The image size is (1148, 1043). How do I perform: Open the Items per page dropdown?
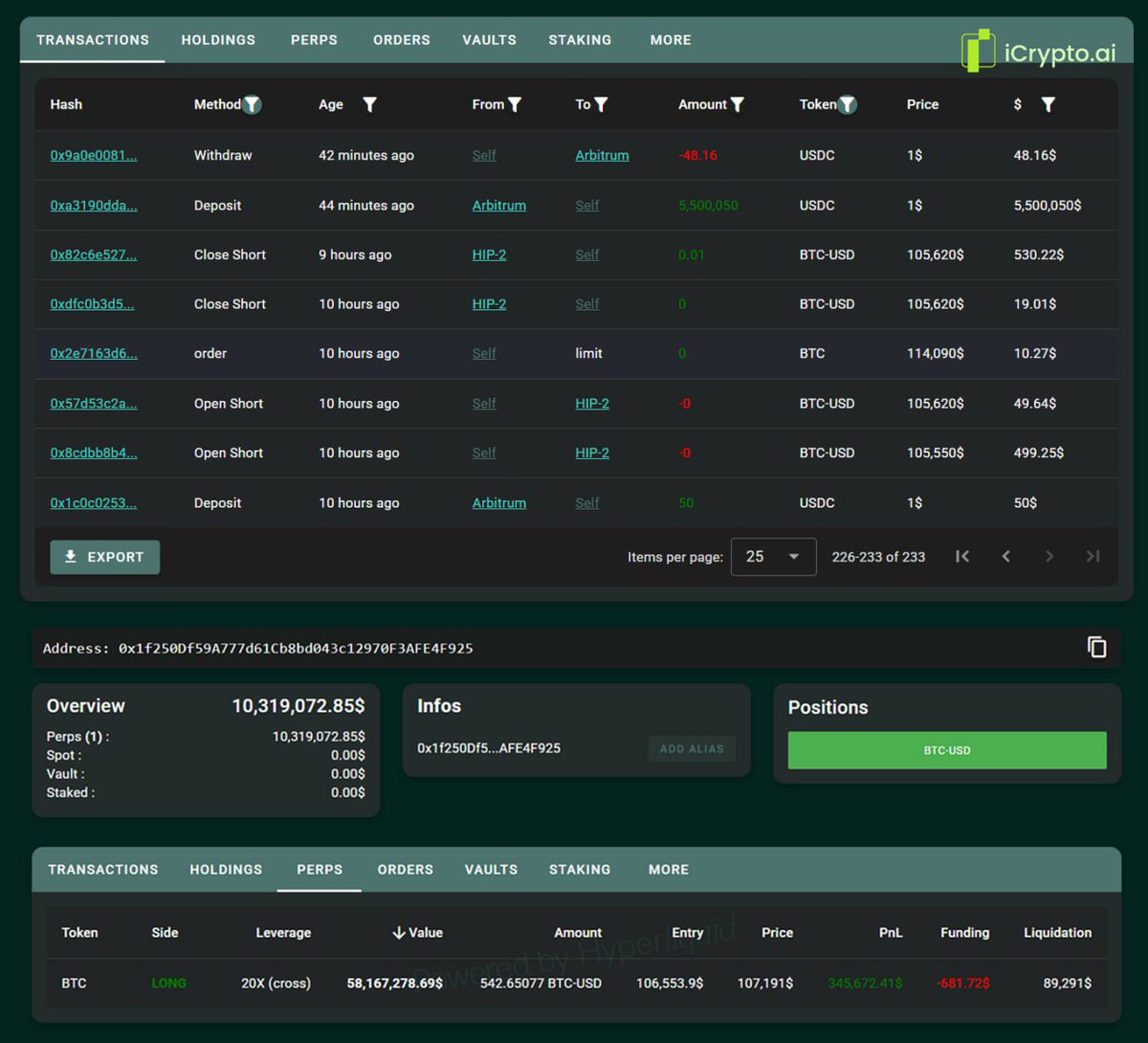(773, 557)
